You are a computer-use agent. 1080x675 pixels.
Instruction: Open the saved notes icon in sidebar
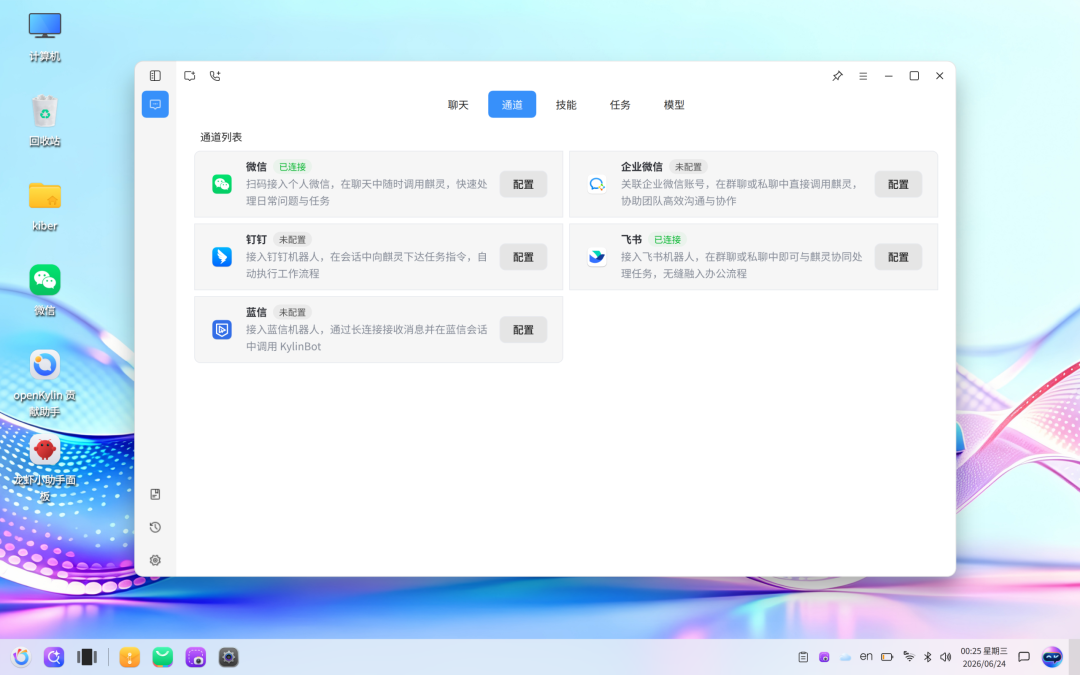[x=155, y=494]
